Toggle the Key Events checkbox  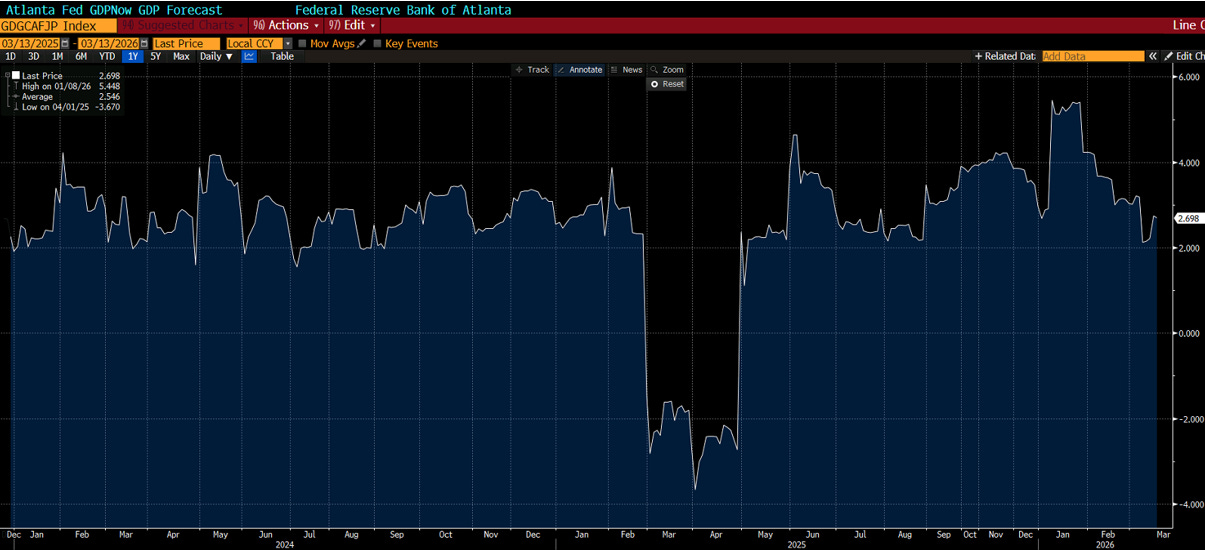tap(377, 43)
